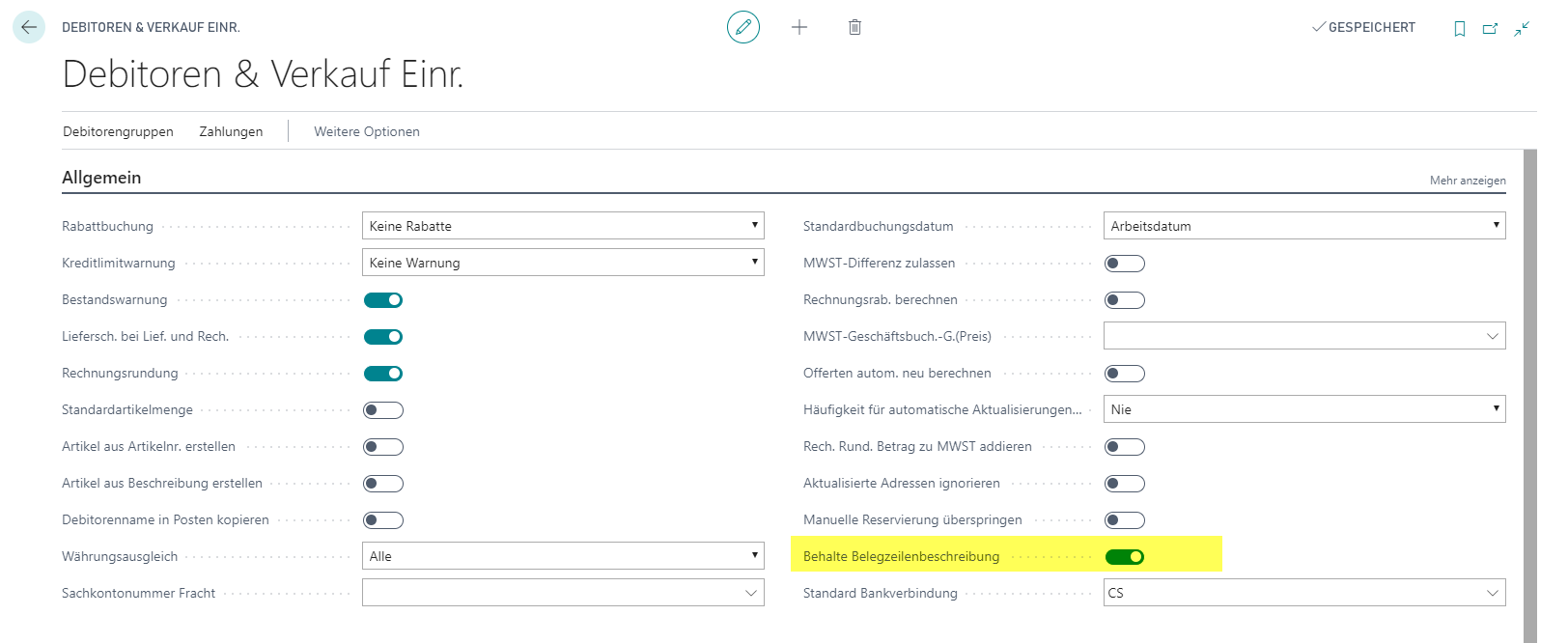
Task: Click the trash delete icon
Action: tap(854, 27)
